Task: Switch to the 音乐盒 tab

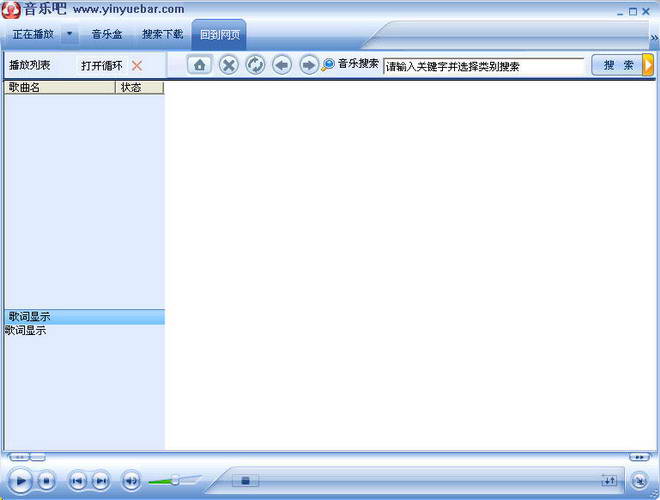Action: [x=107, y=34]
